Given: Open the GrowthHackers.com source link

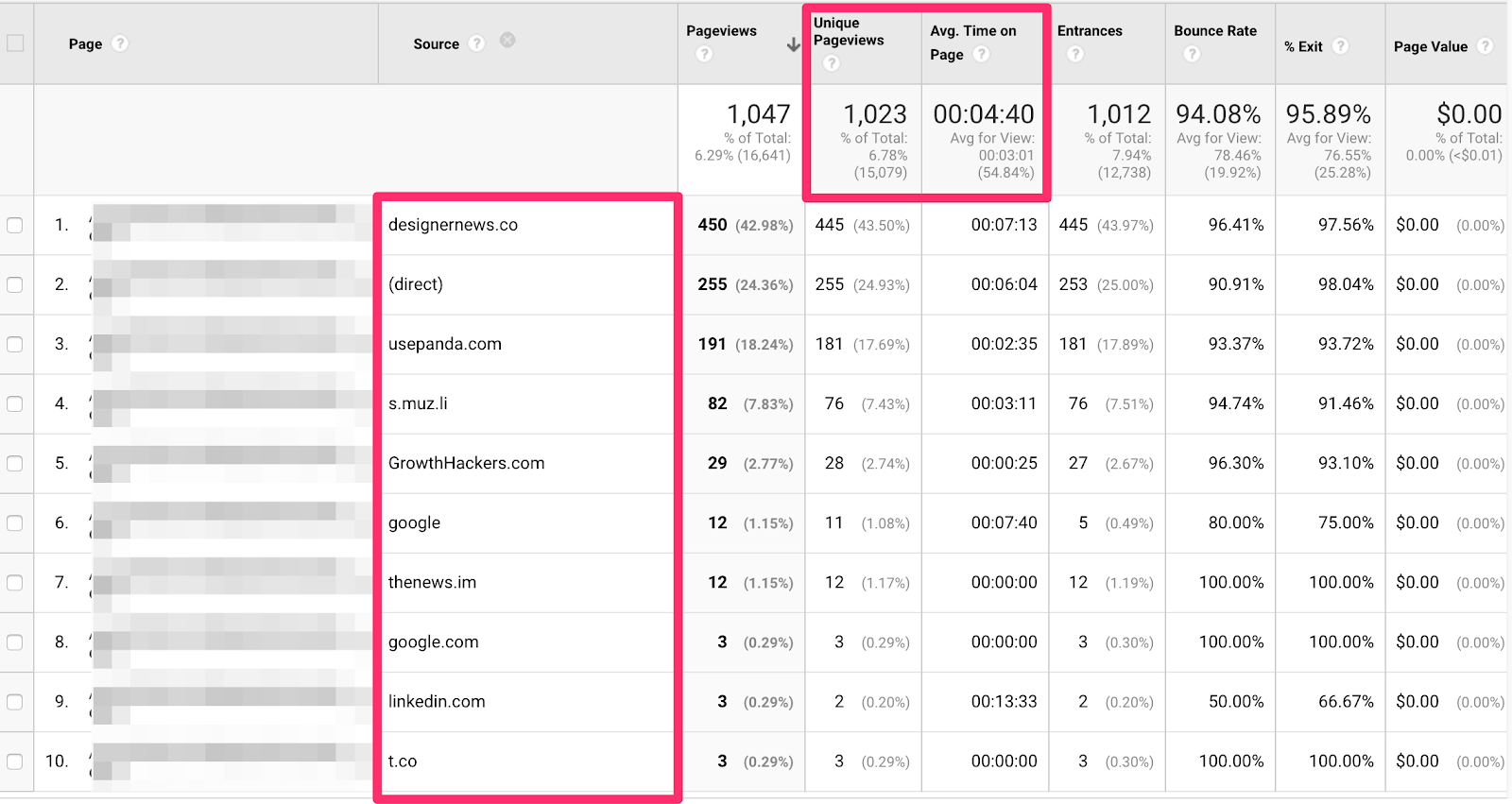Looking at the screenshot, I should tap(467, 463).
